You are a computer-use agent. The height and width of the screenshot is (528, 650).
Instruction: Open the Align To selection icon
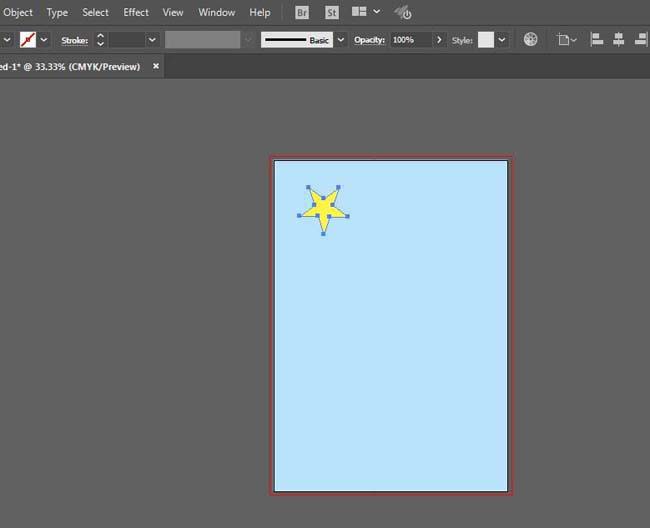[567, 40]
